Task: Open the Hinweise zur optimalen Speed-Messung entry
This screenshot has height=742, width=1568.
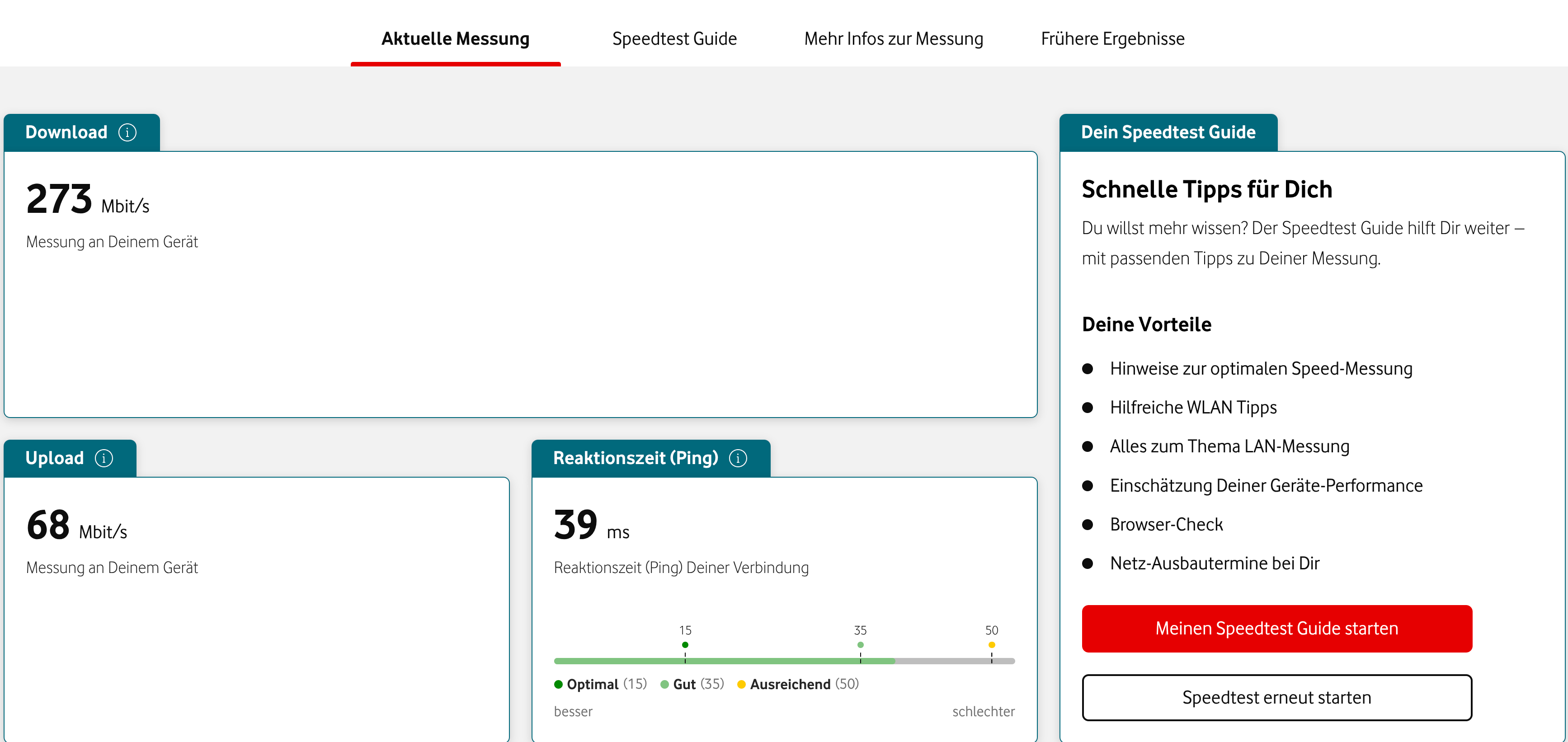Action: tap(1261, 368)
